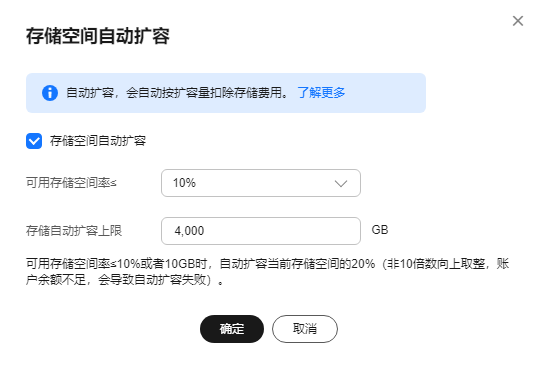This screenshot has width=540, height=372.
Task: Click the 存储自动扩容上限 field label
Action: click(x=74, y=230)
